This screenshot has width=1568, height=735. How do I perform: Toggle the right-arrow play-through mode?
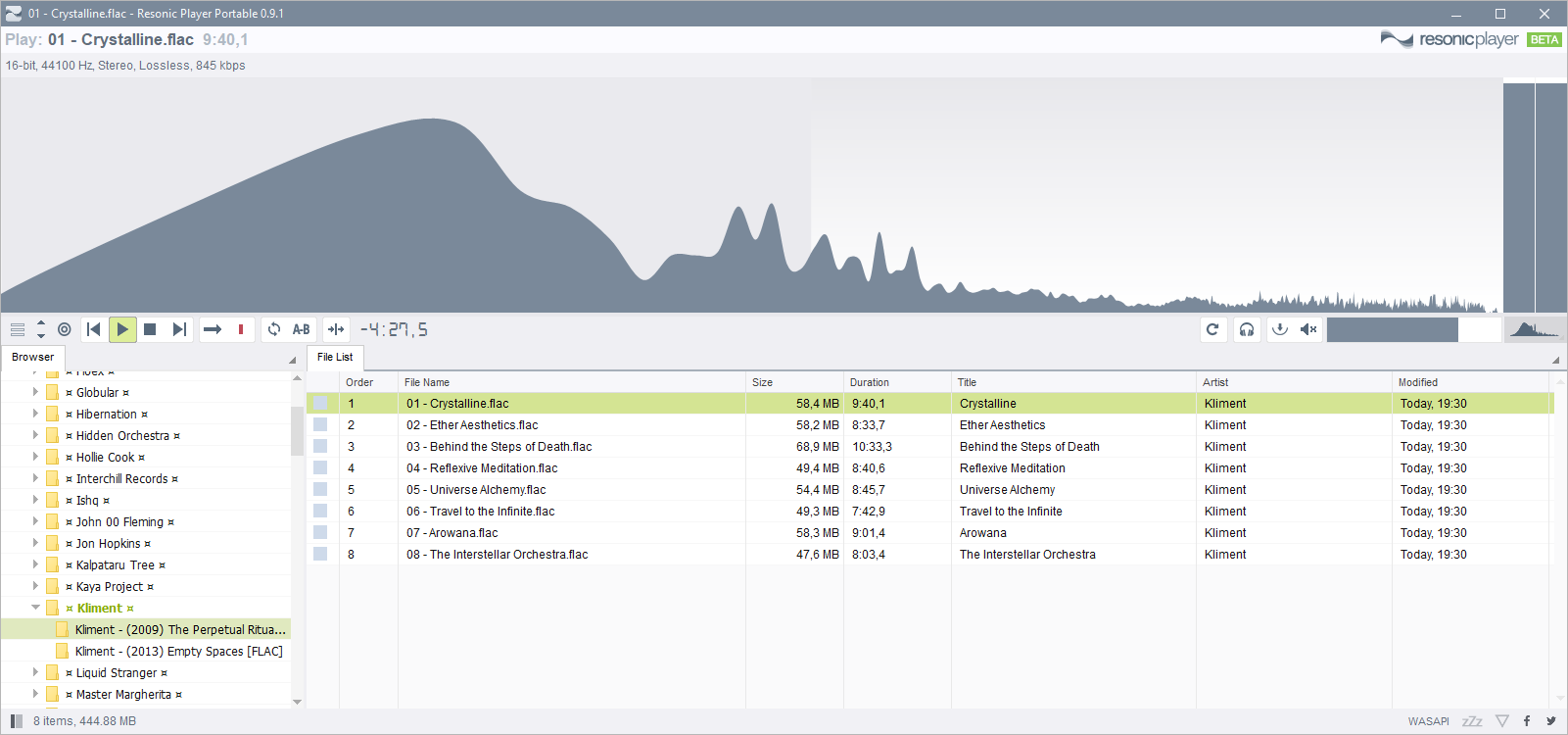pos(213,329)
